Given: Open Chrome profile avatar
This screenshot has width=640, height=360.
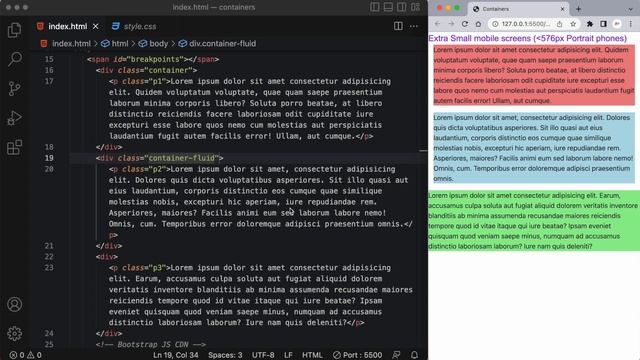Looking at the screenshot, I should point(617,24).
